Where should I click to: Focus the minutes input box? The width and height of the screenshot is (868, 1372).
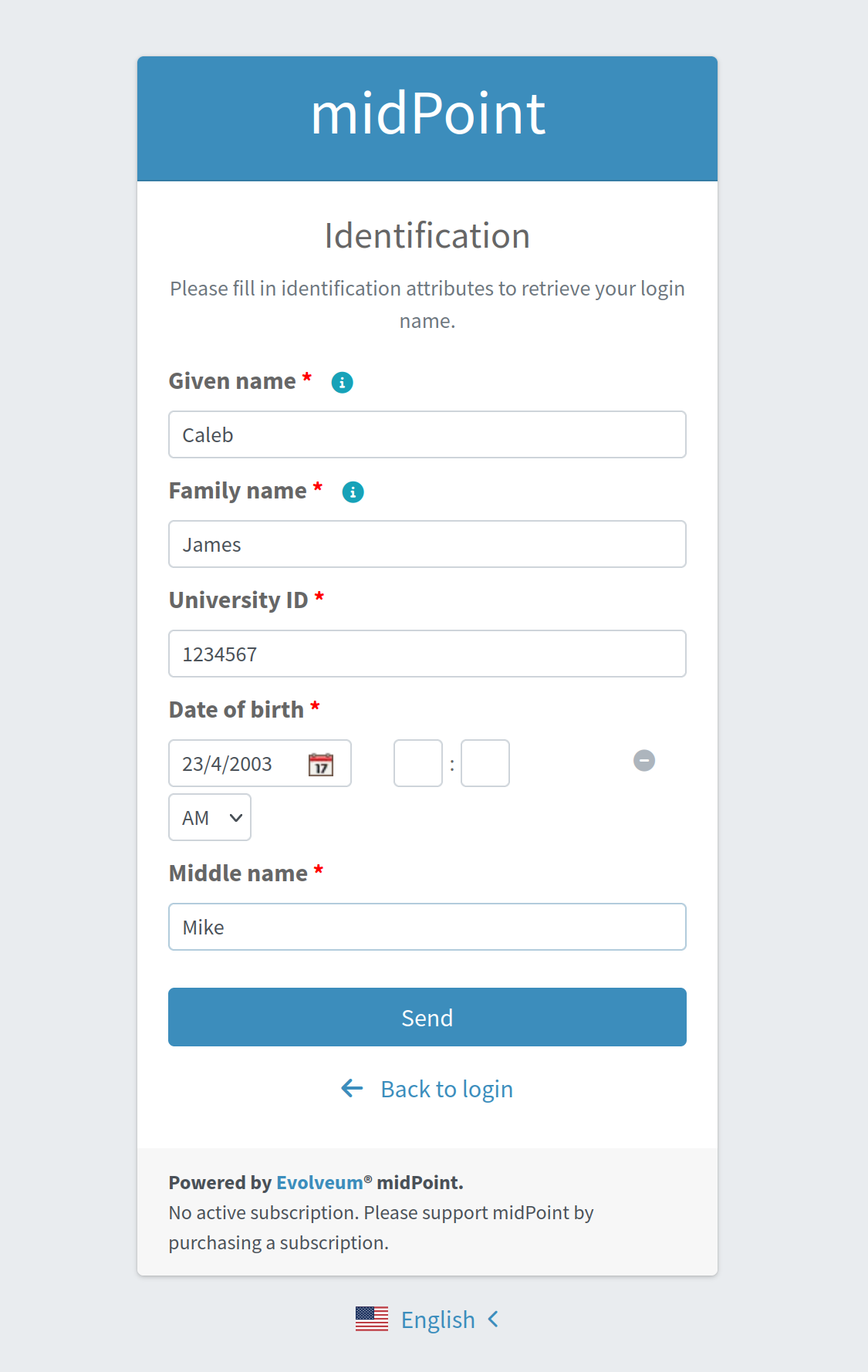coord(485,764)
